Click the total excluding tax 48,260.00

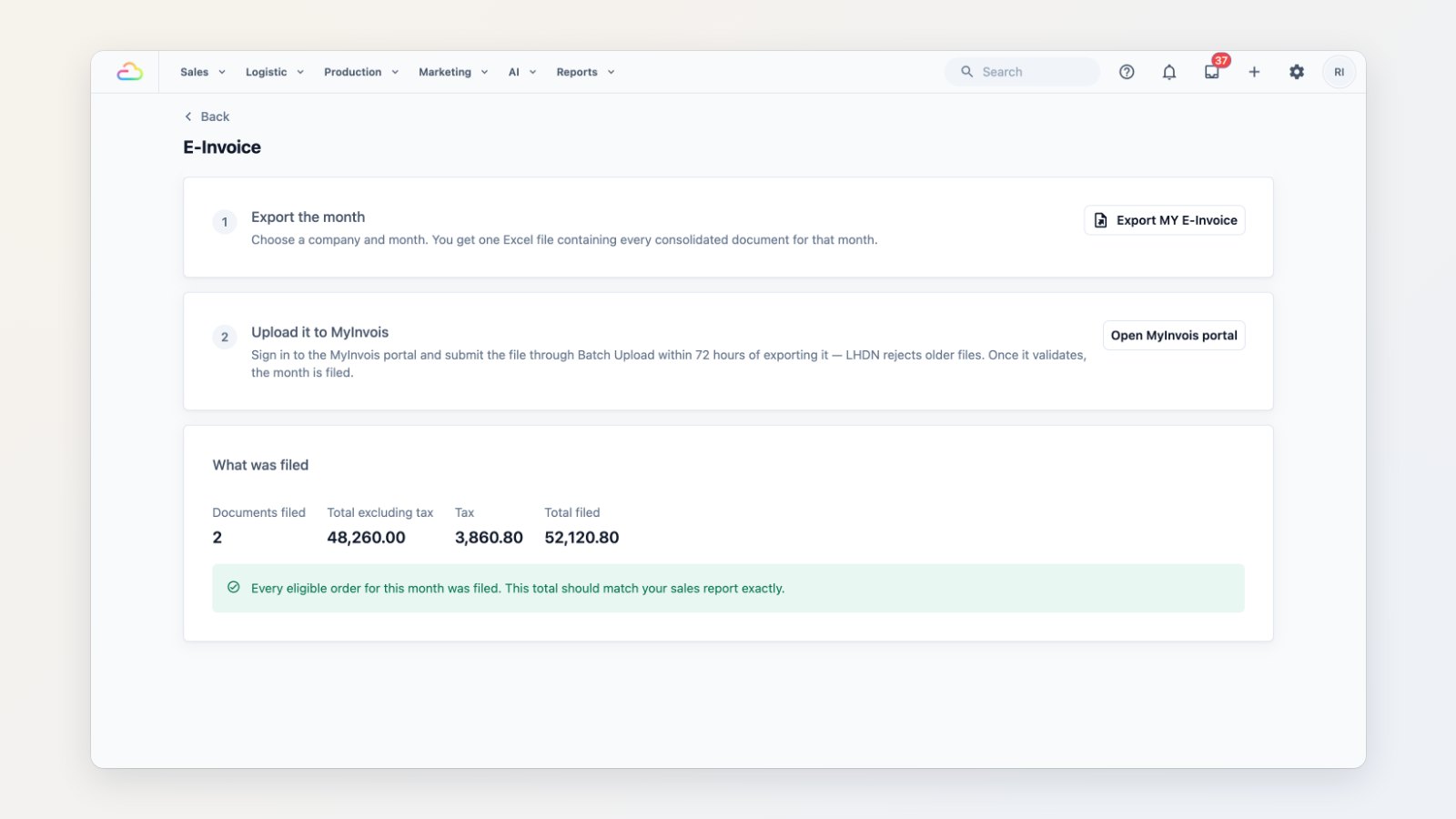pyautogui.click(x=366, y=538)
